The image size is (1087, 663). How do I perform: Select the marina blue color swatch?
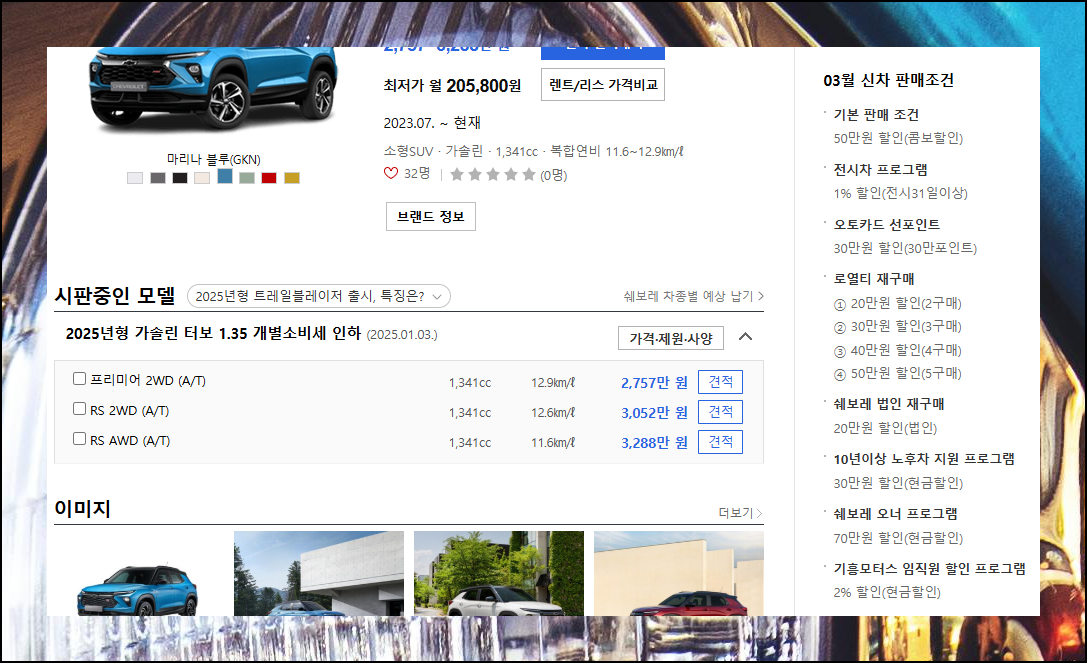[225, 176]
